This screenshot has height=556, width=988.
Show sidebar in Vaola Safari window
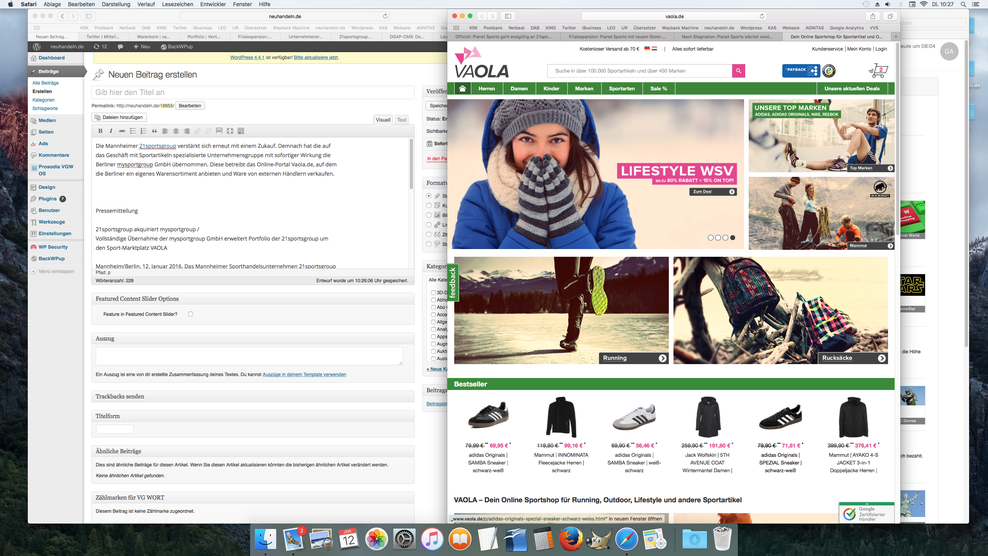coord(508,16)
